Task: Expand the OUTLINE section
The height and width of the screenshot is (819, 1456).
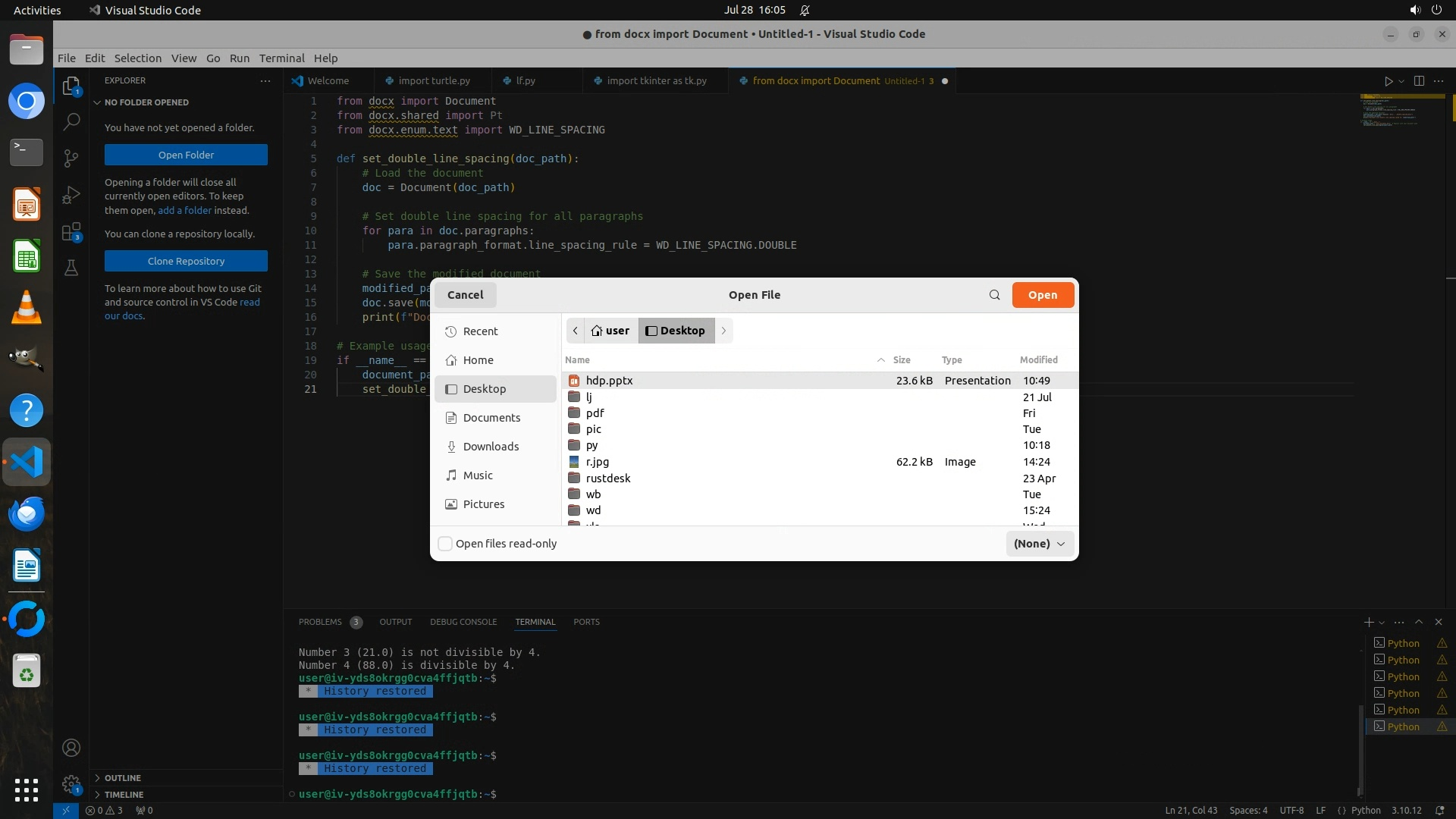Action: (x=123, y=778)
